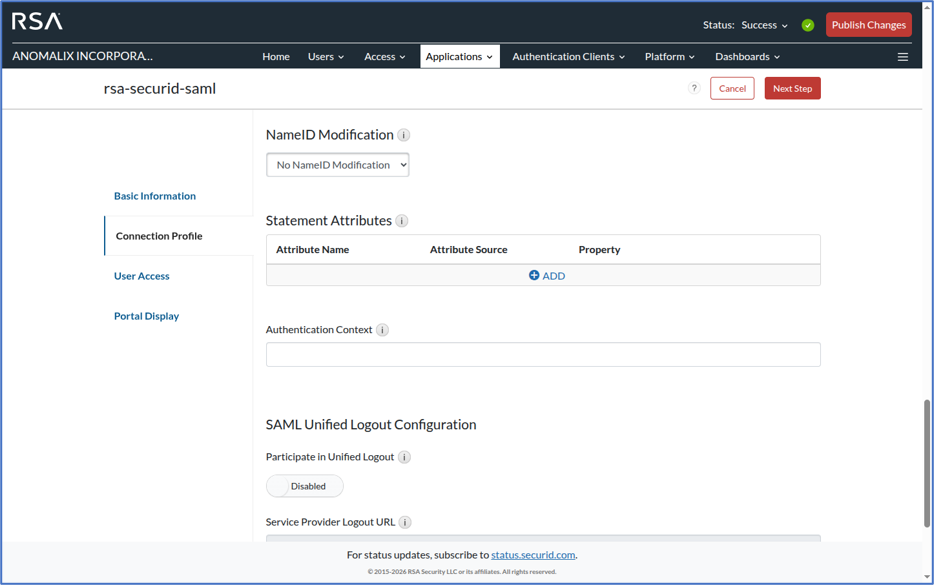
Task: Click the Publish Changes button
Action: [x=868, y=25]
